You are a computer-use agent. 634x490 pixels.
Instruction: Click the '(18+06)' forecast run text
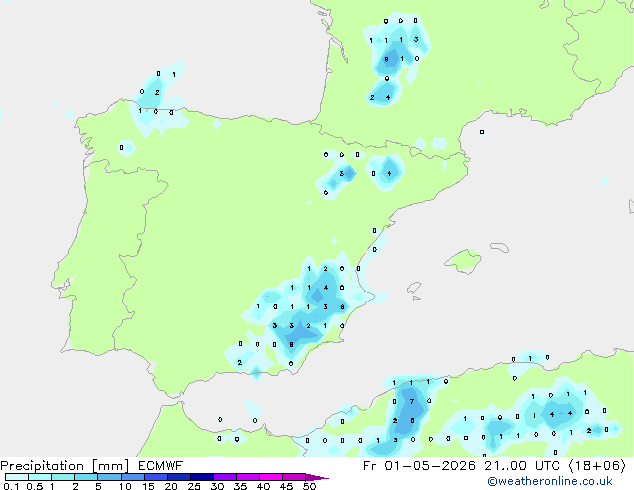(597, 466)
